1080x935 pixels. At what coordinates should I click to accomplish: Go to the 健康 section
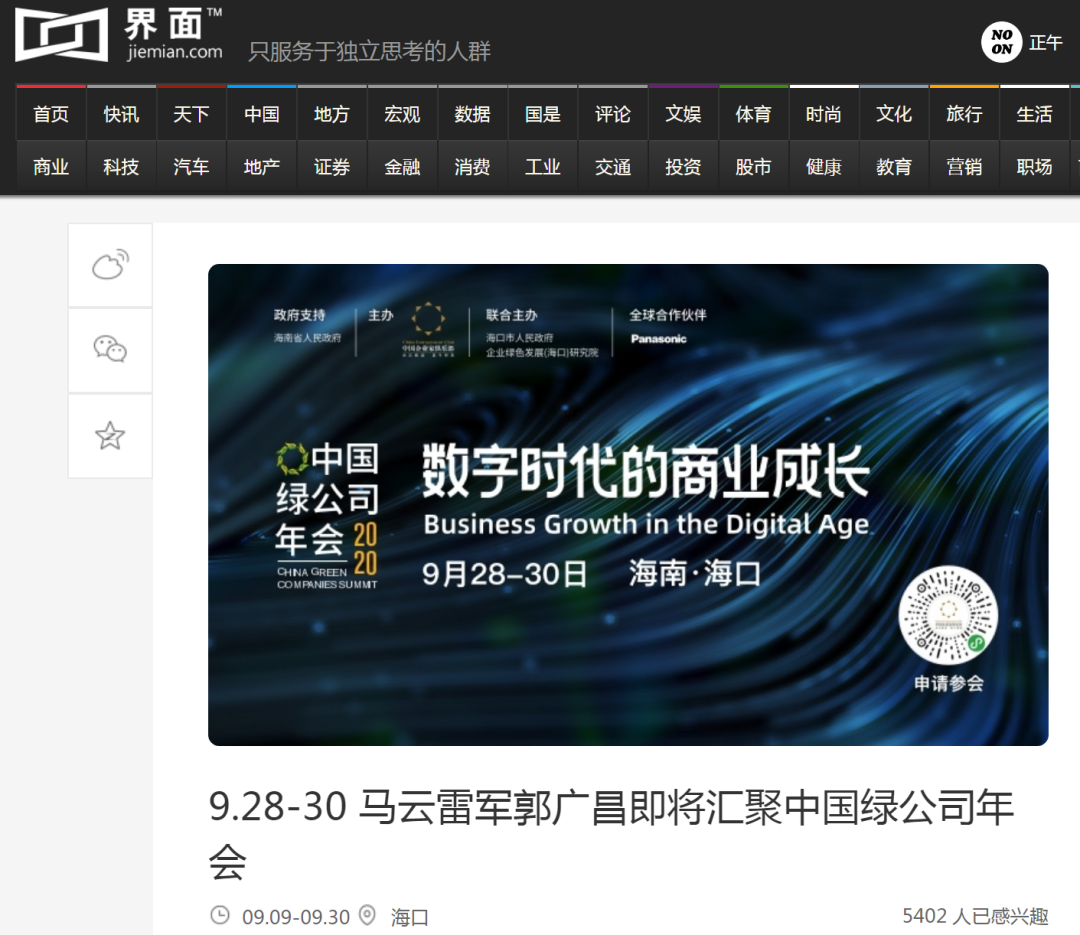click(824, 167)
